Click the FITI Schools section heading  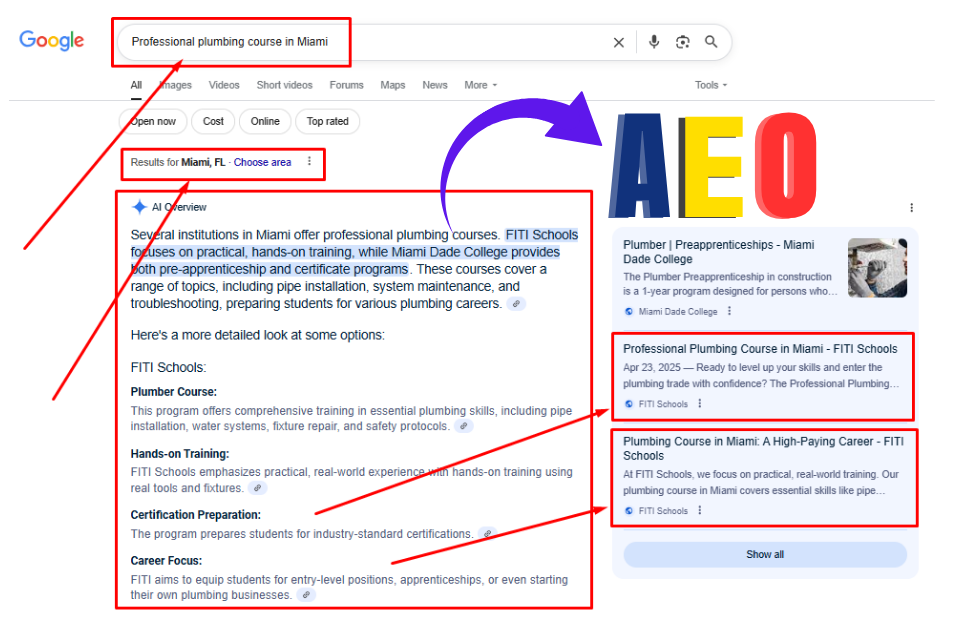pyautogui.click(x=168, y=367)
